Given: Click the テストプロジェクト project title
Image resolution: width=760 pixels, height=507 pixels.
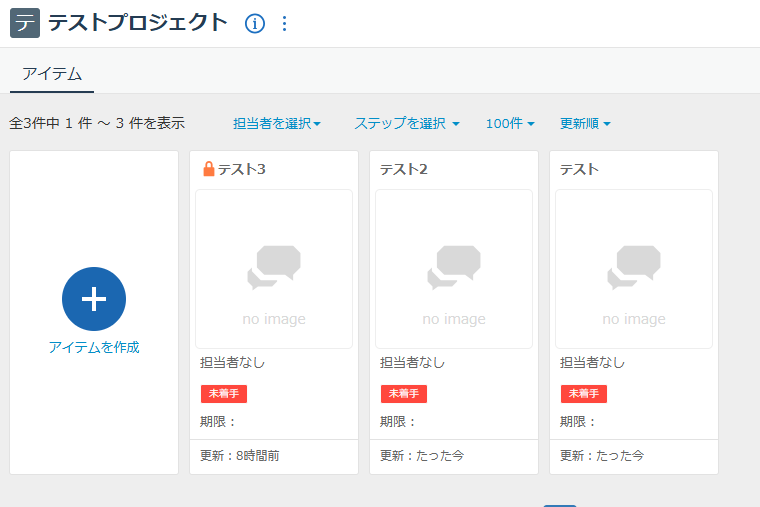Looking at the screenshot, I should [138, 23].
